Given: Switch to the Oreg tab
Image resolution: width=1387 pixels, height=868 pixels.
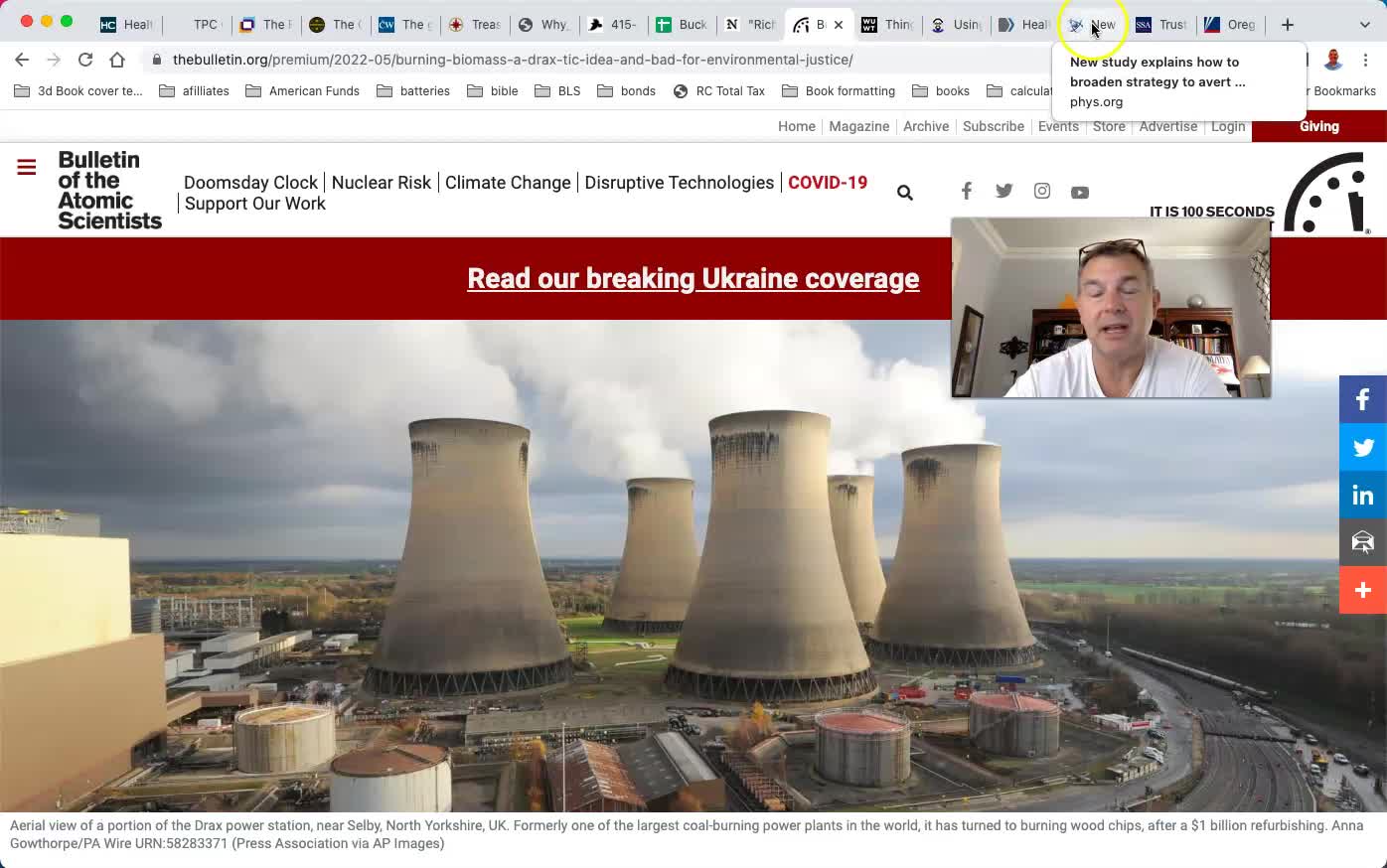Looking at the screenshot, I should coord(1231,25).
